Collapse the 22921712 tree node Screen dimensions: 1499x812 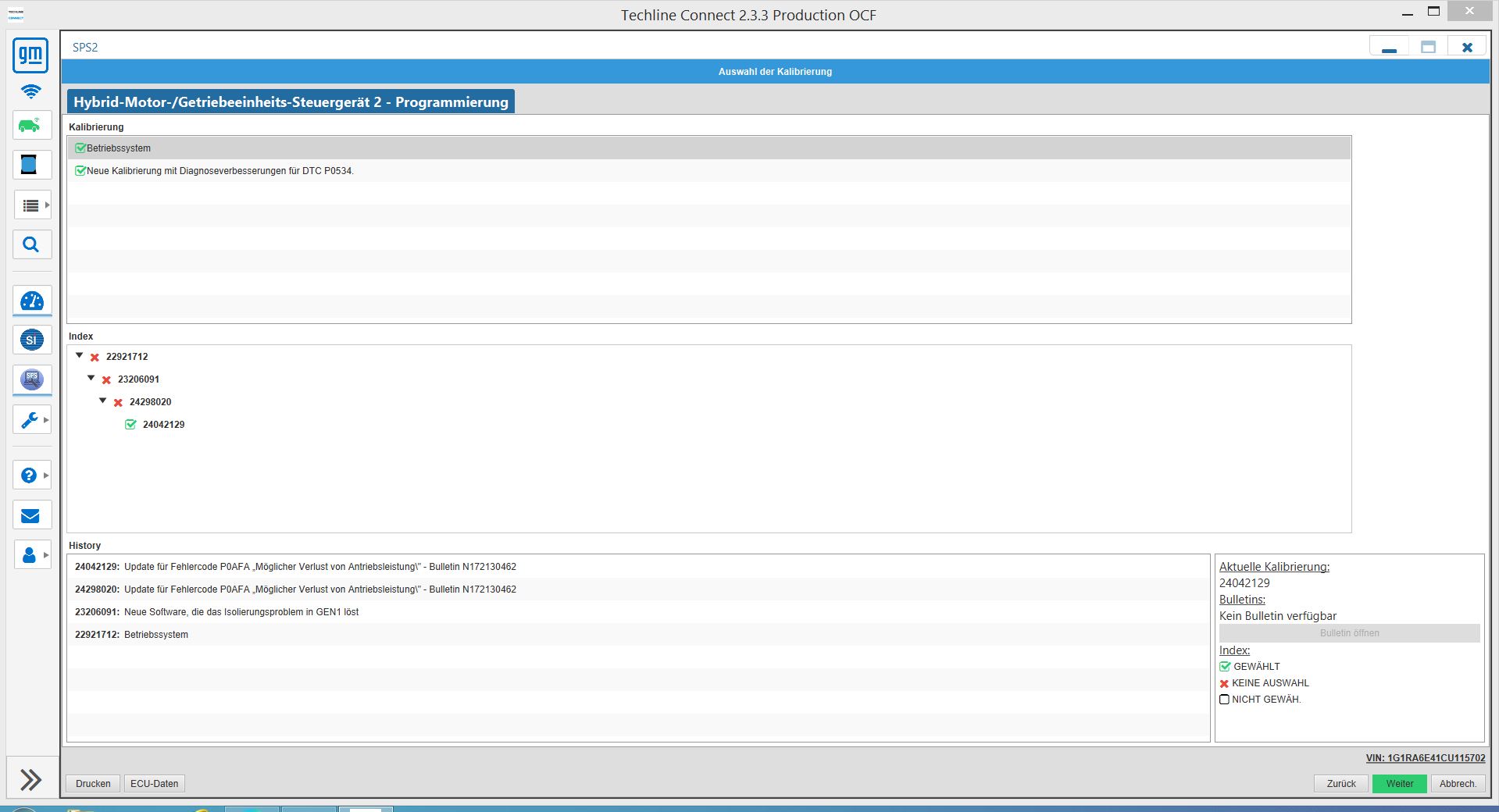80,356
